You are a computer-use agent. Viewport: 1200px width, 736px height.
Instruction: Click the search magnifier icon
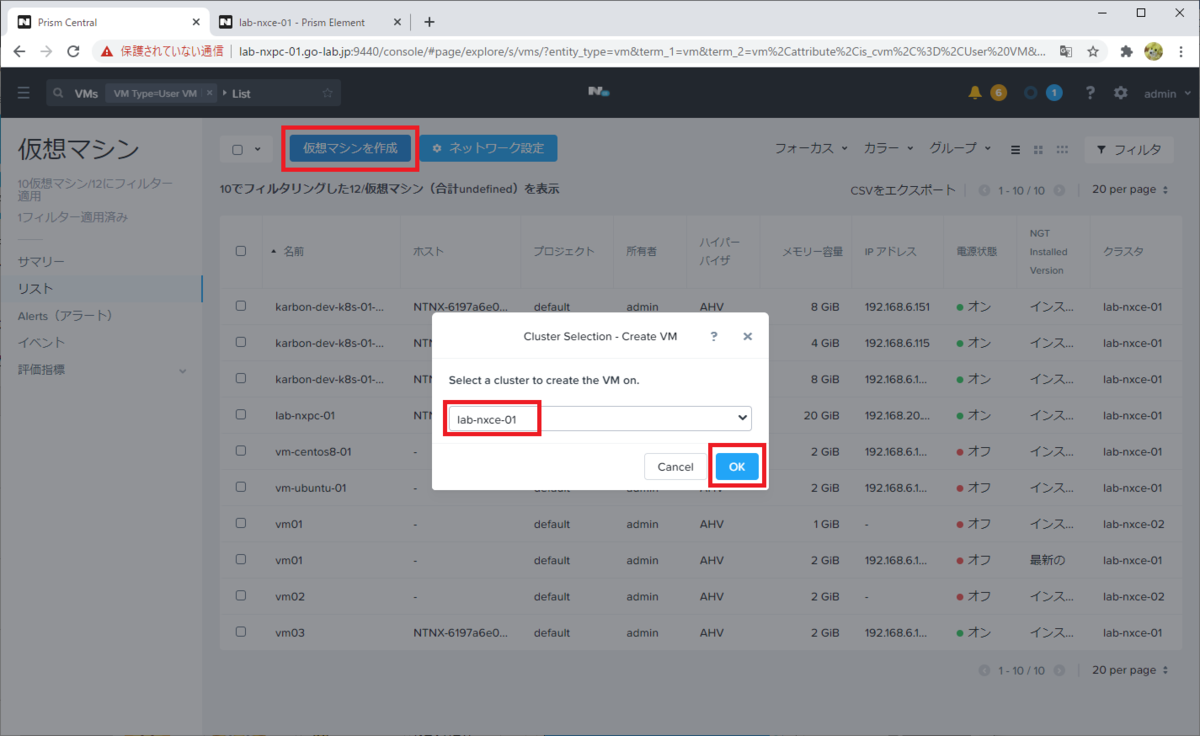(x=60, y=93)
